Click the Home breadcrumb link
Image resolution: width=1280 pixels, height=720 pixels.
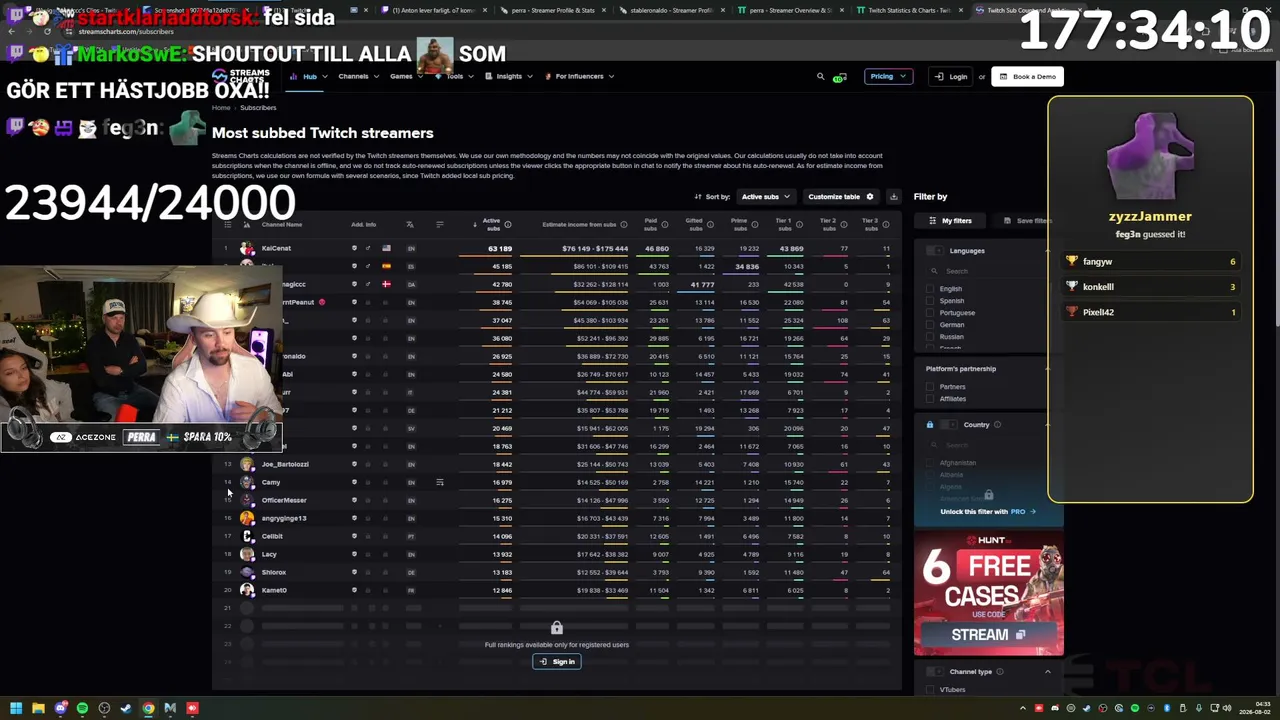click(x=221, y=108)
